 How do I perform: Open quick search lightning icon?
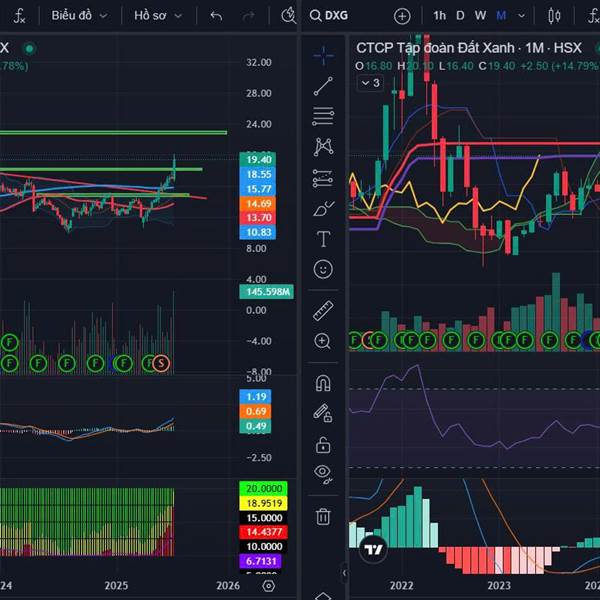[x=289, y=15]
